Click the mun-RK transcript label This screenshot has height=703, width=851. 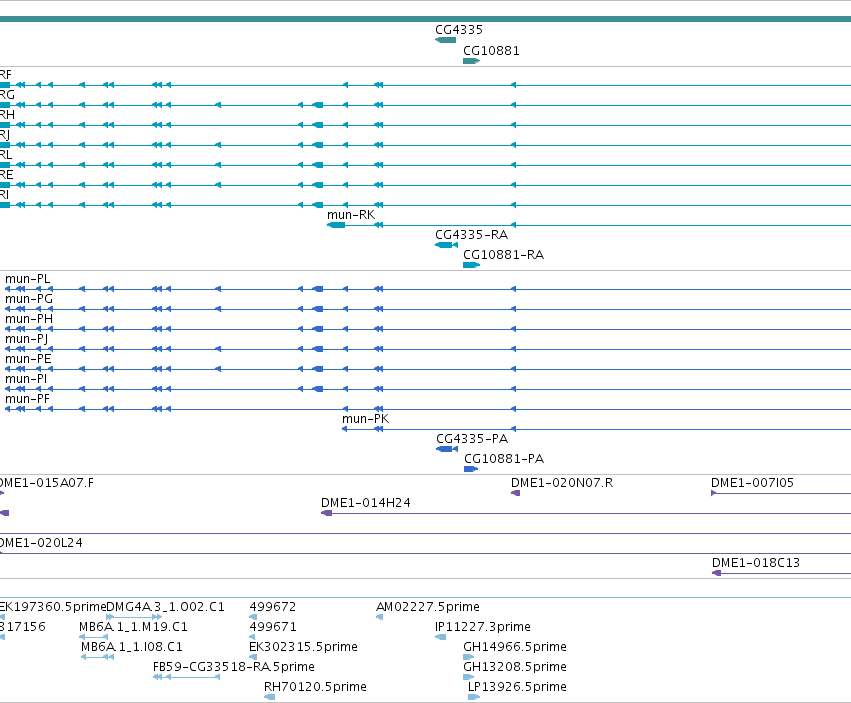351,215
